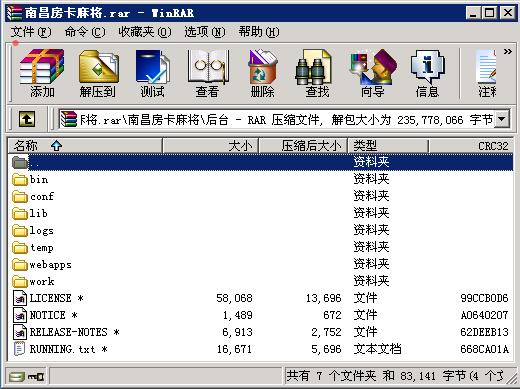Open the address path dropdown arrow
This screenshot has width=520, height=389.
point(502,119)
